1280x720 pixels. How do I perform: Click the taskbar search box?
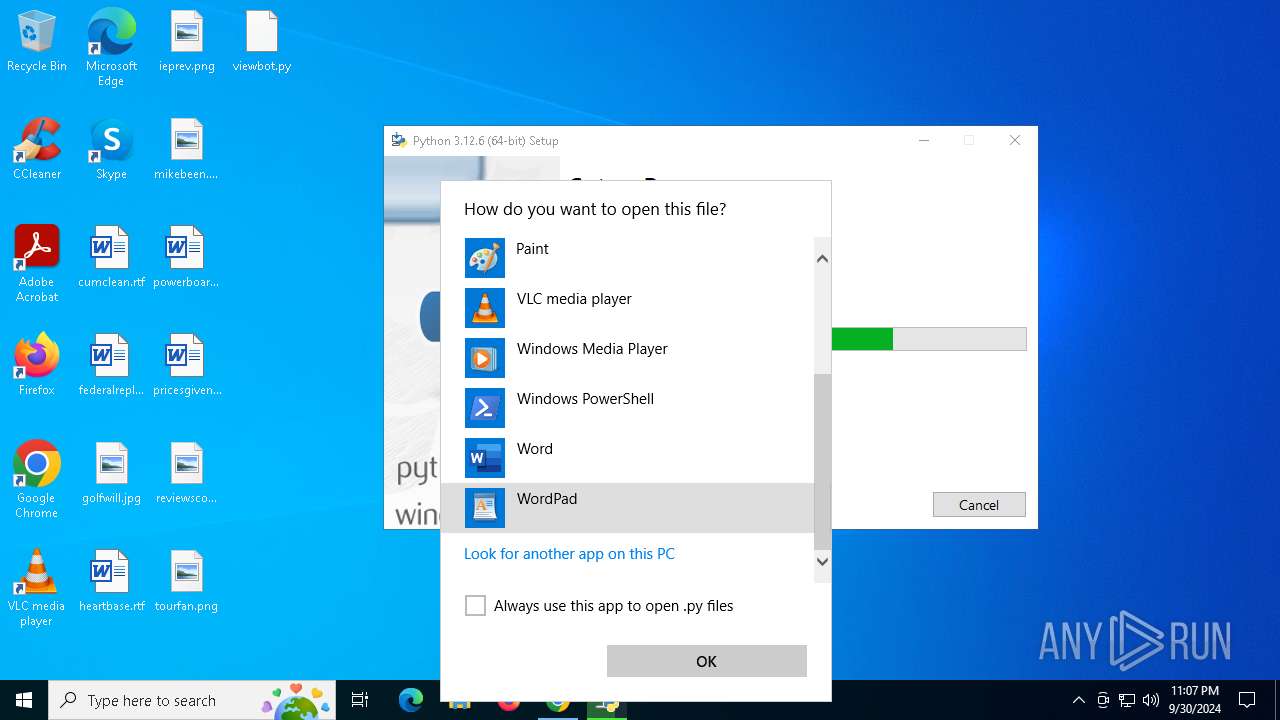pyautogui.click(x=192, y=700)
